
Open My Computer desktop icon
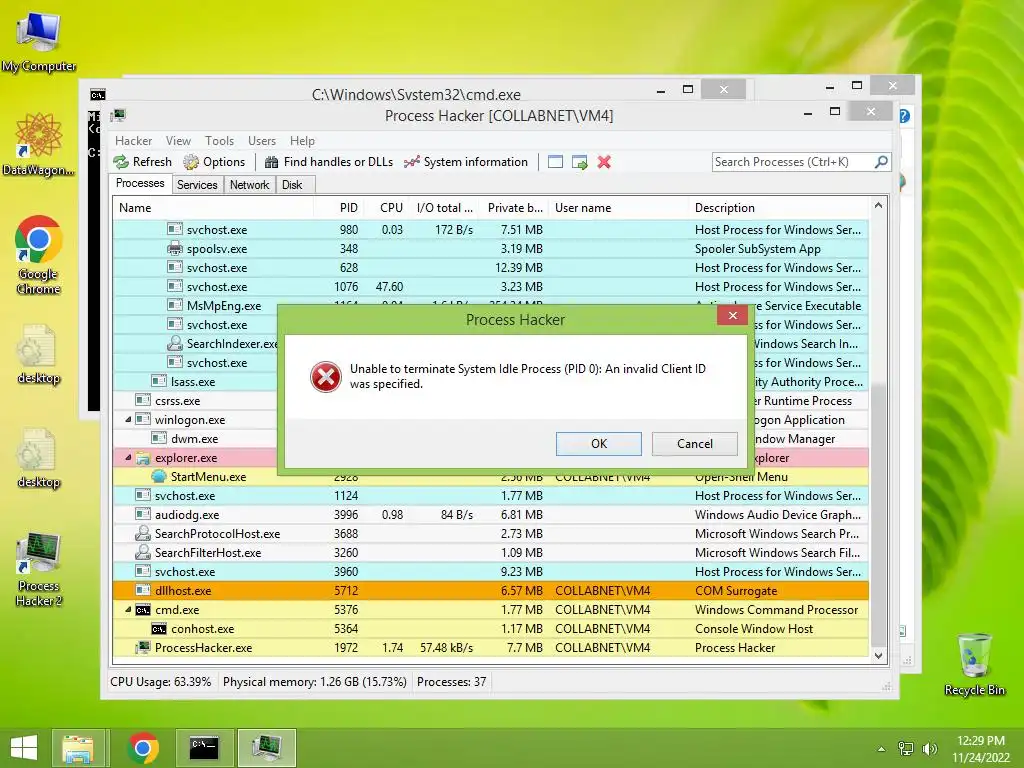(39, 42)
